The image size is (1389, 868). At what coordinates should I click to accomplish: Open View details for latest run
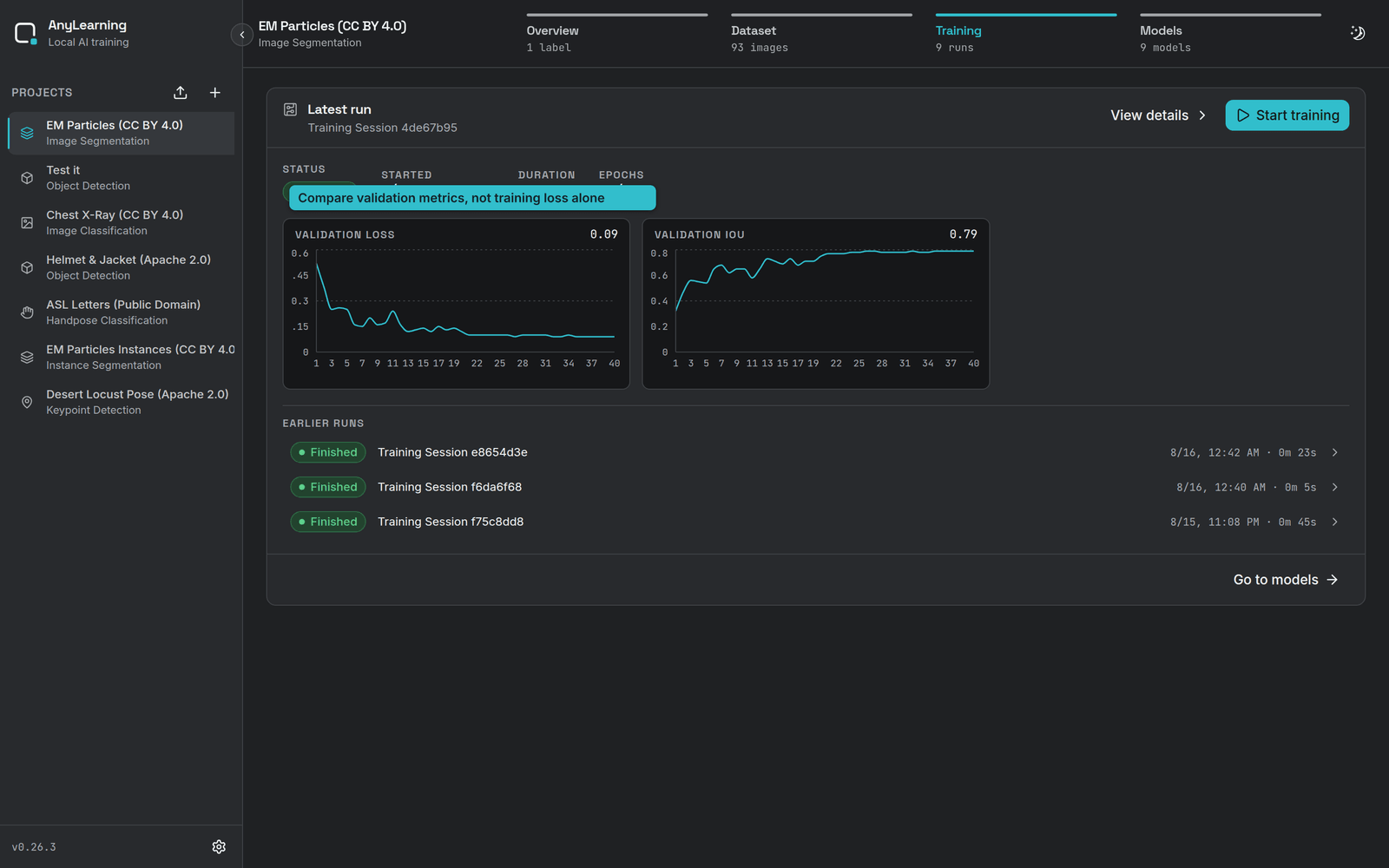click(1159, 115)
